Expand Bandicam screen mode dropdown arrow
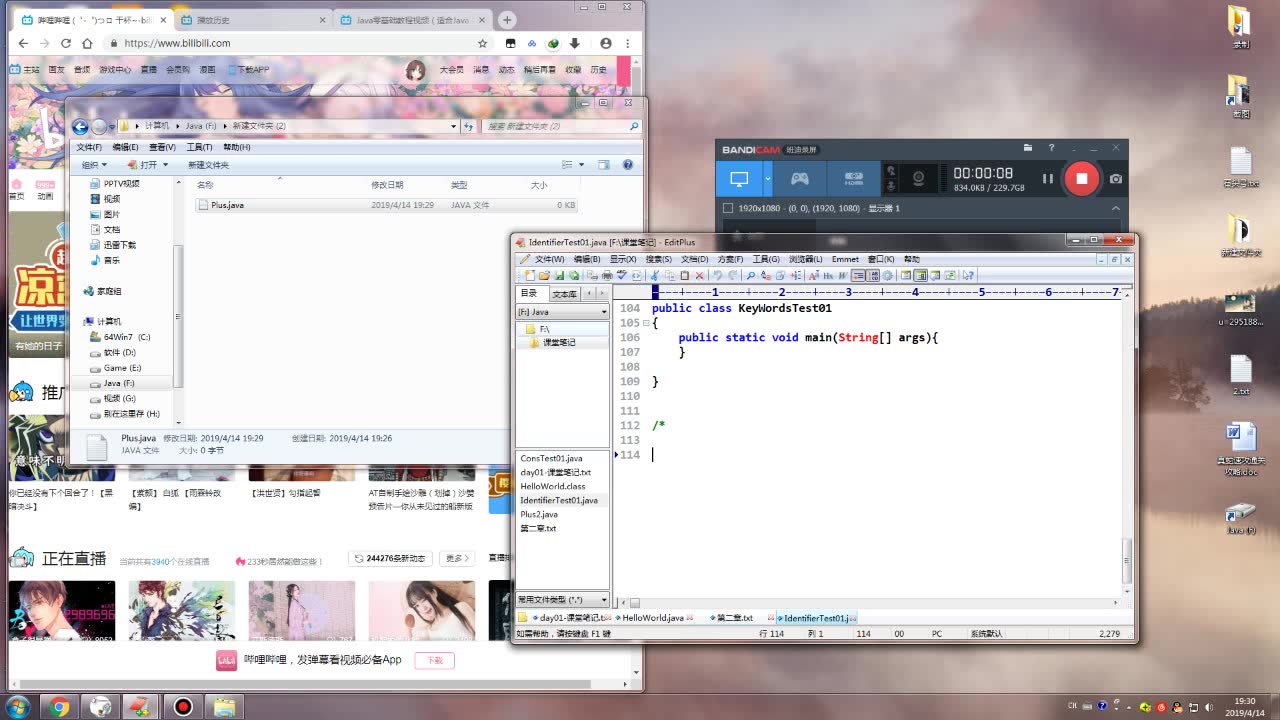 pos(768,178)
